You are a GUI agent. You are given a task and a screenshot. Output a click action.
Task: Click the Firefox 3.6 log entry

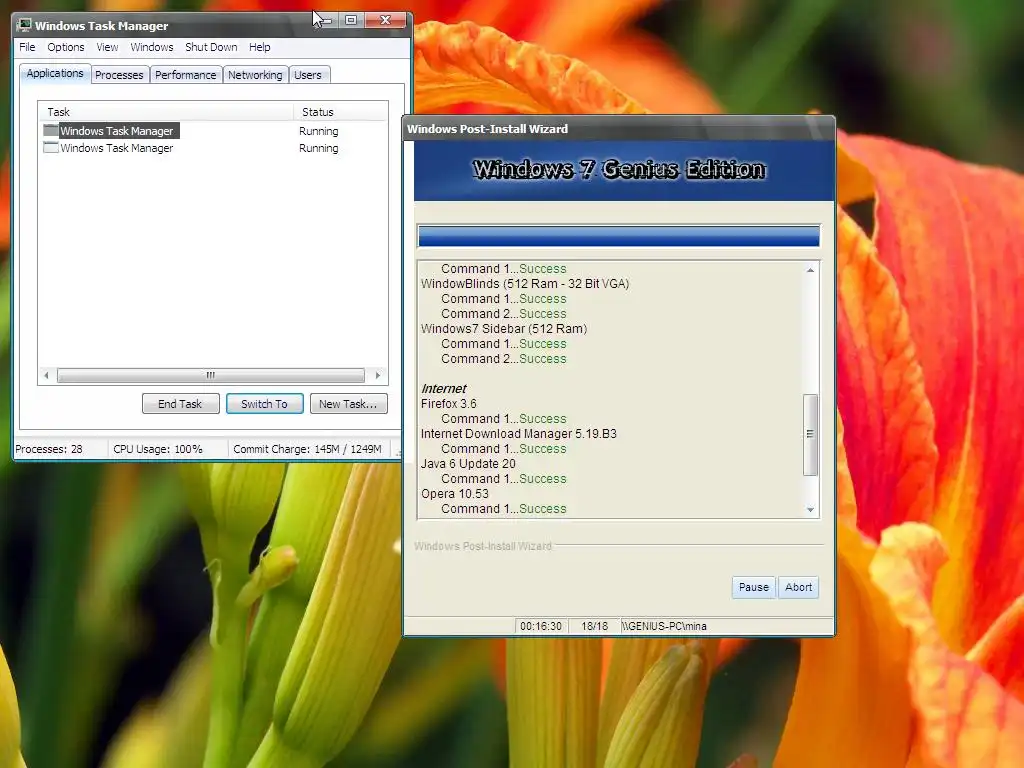point(449,404)
